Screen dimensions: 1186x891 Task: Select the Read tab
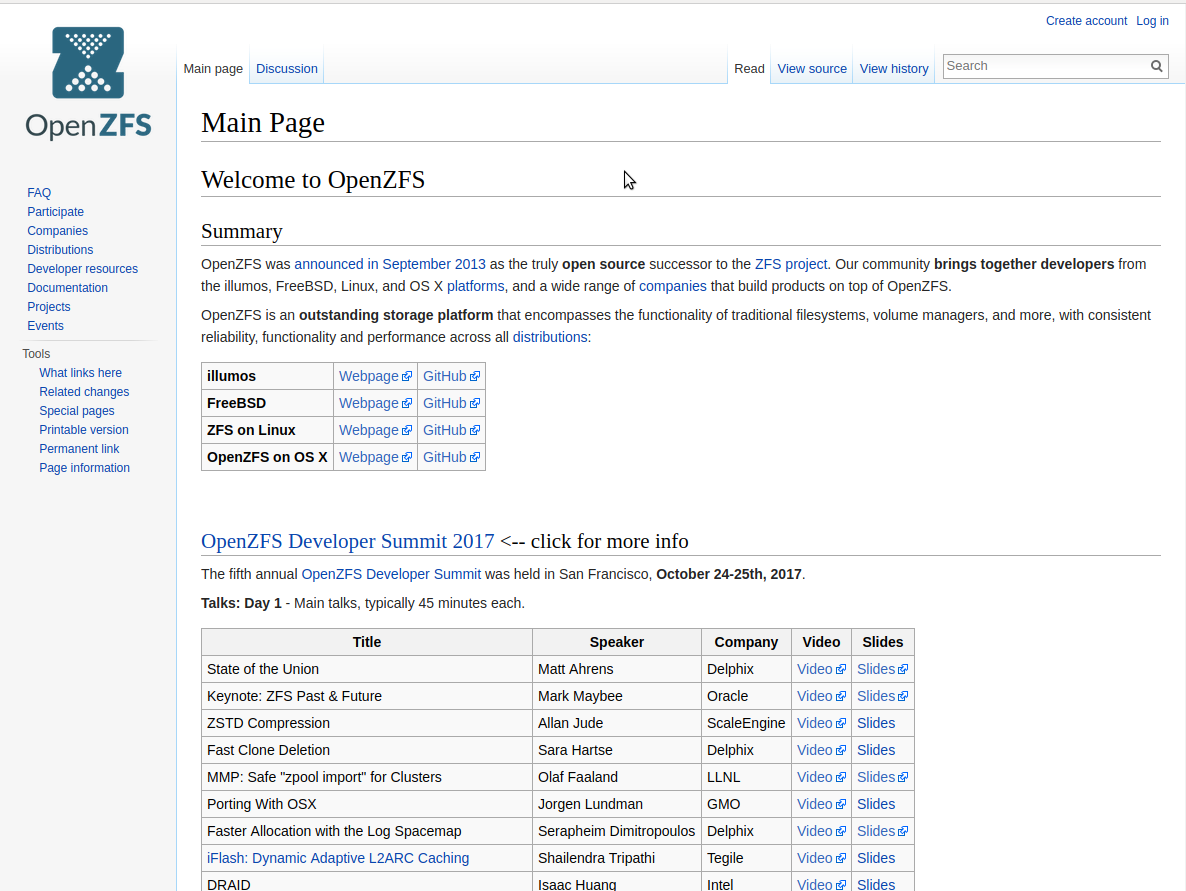click(749, 68)
